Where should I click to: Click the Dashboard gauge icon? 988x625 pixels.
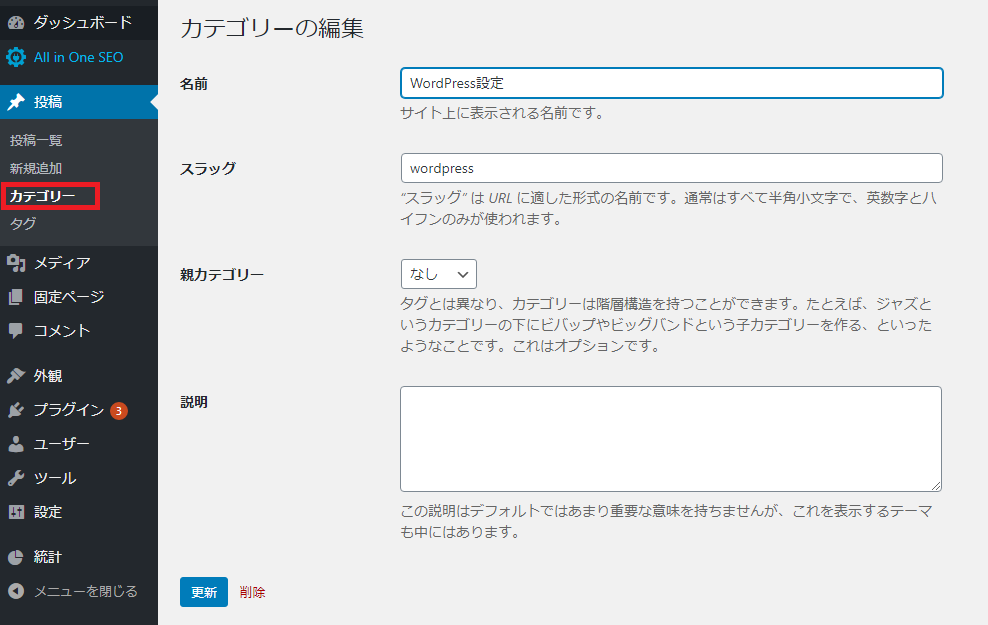point(16,23)
